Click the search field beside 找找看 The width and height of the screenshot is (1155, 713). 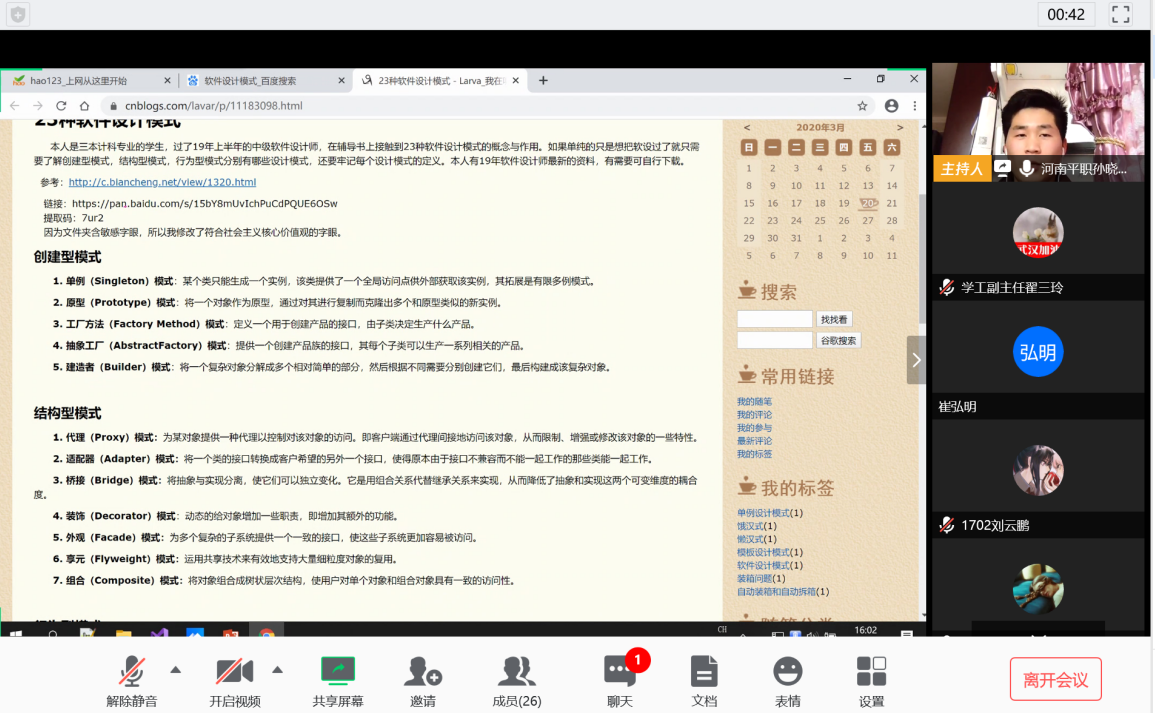click(x=774, y=319)
